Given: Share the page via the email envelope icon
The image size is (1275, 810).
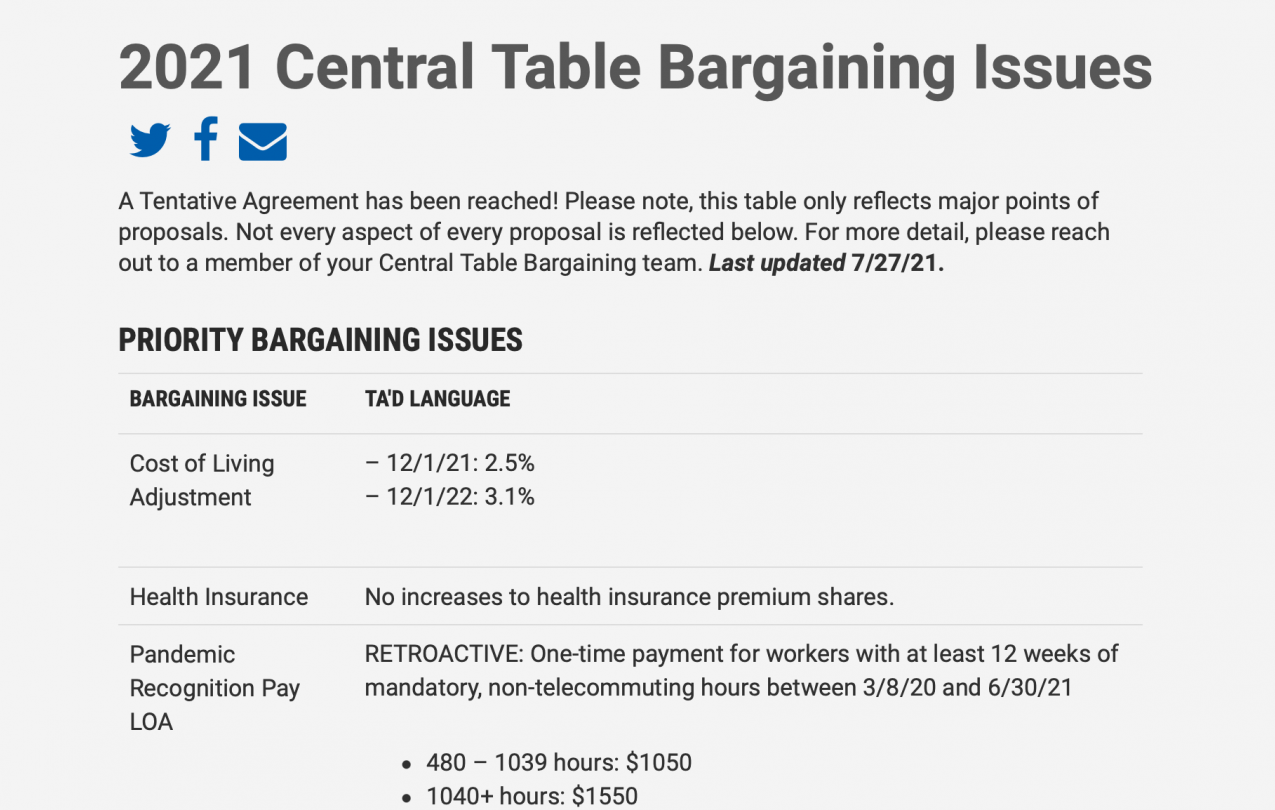Looking at the screenshot, I should click(x=263, y=142).
